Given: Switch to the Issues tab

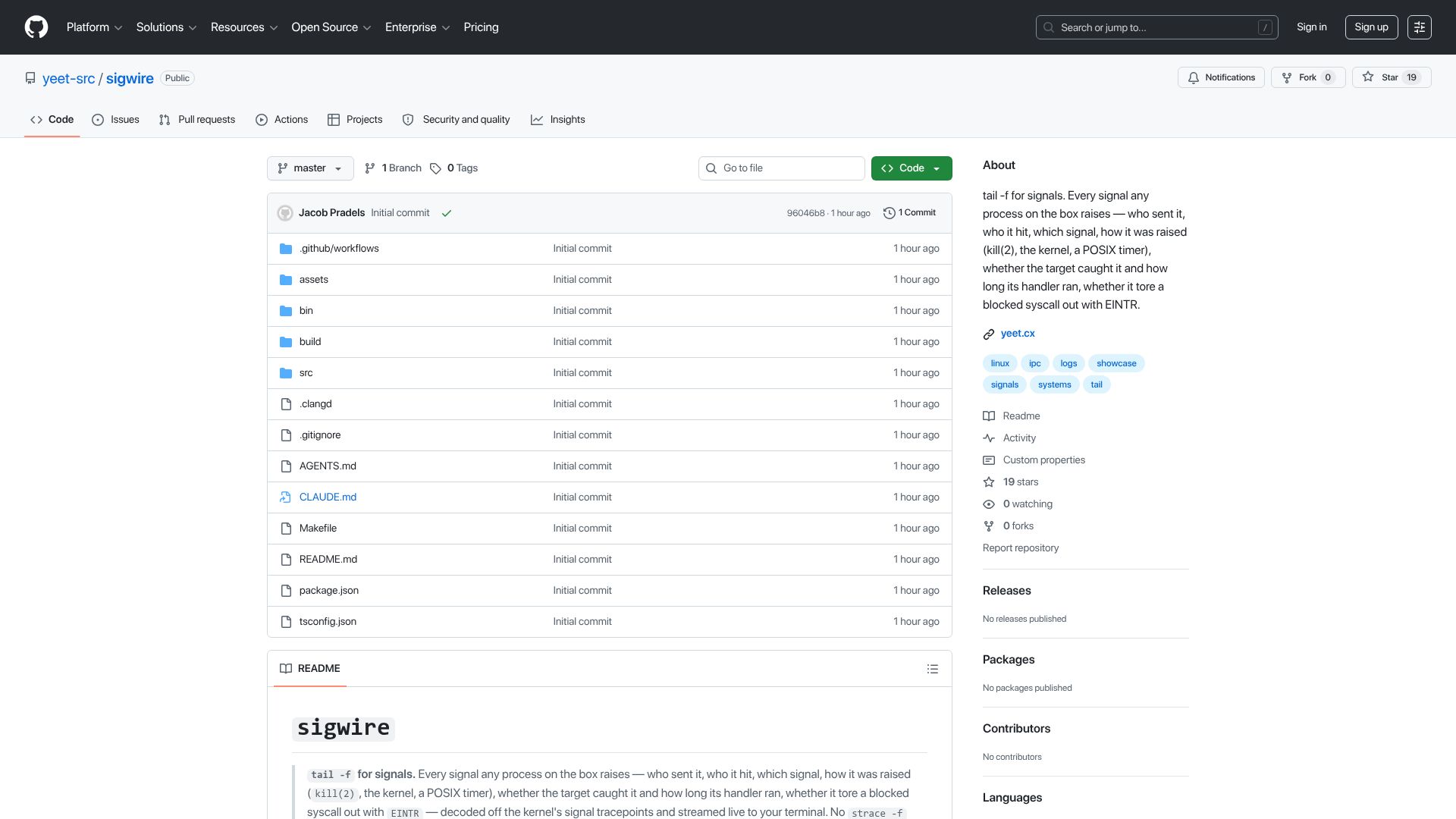Looking at the screenshot, I should click(x=115, y=120).
